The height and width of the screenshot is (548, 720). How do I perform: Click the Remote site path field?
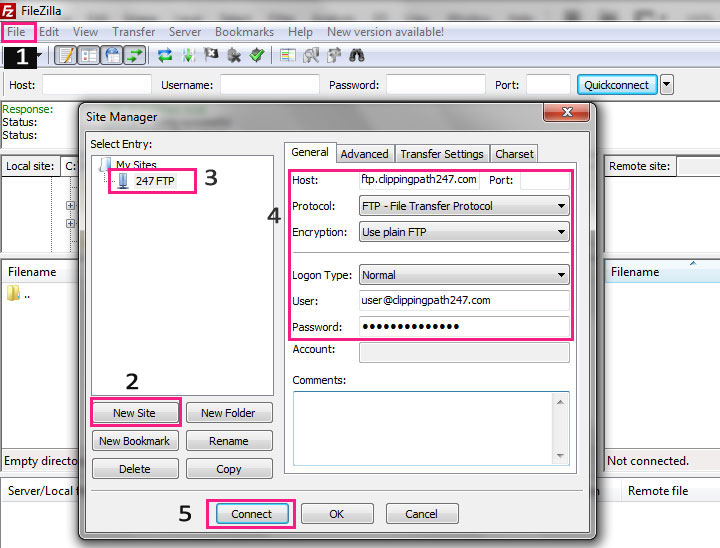698,166
